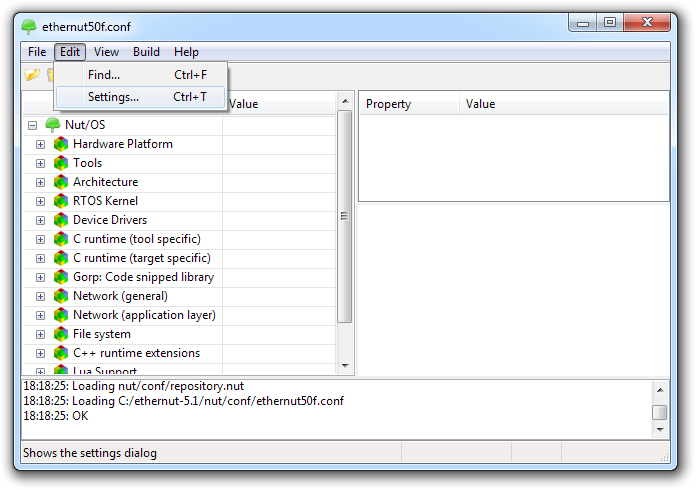Minimize the ethernut50f.conf window
696x490 pixels.
583,23
